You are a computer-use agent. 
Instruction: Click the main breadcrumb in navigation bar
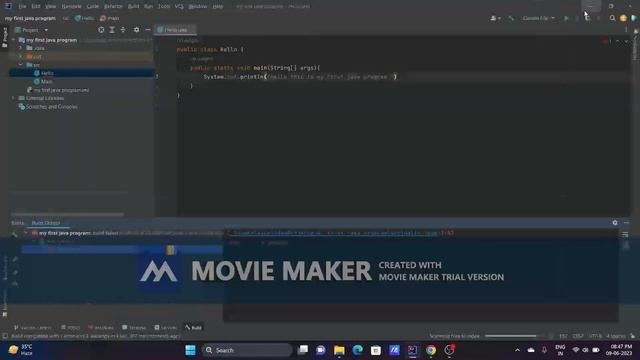(110, 18)
